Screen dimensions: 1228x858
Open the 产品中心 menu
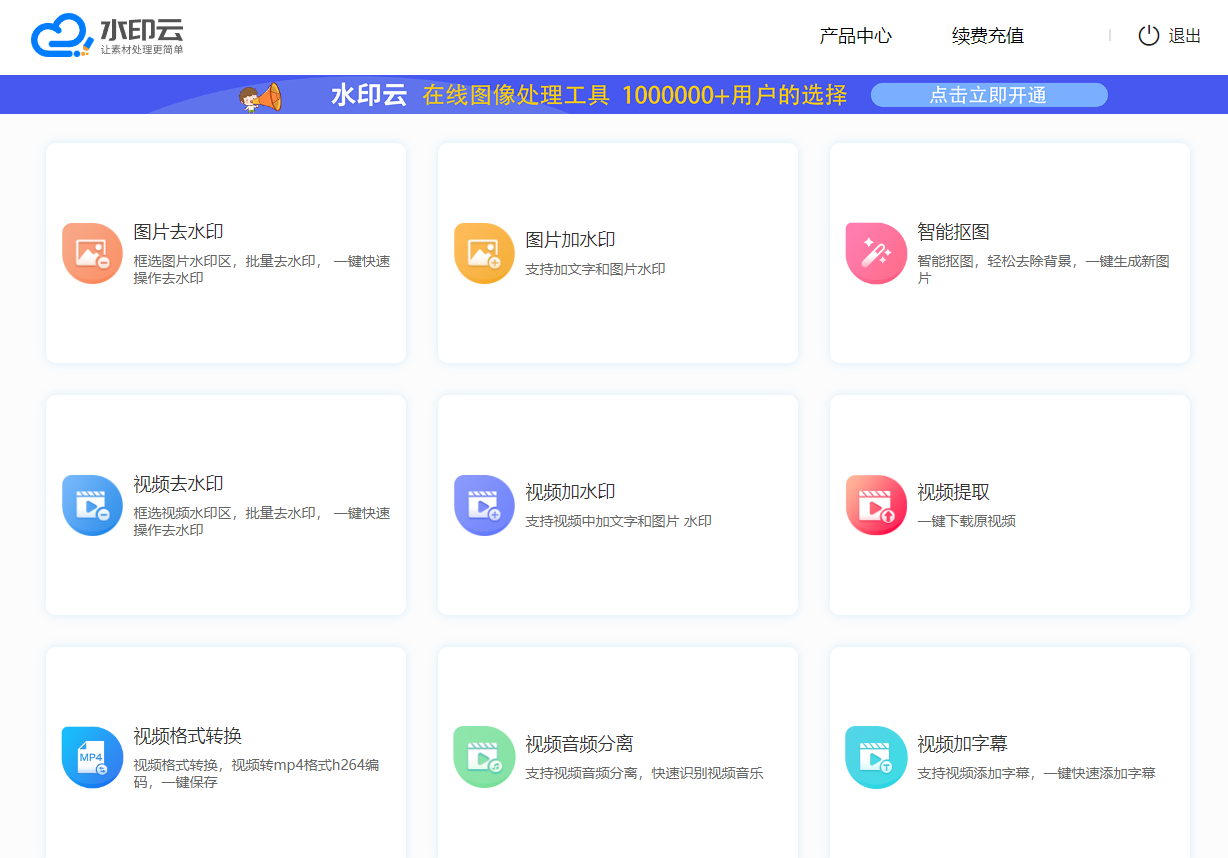click(x=855, y=36)
